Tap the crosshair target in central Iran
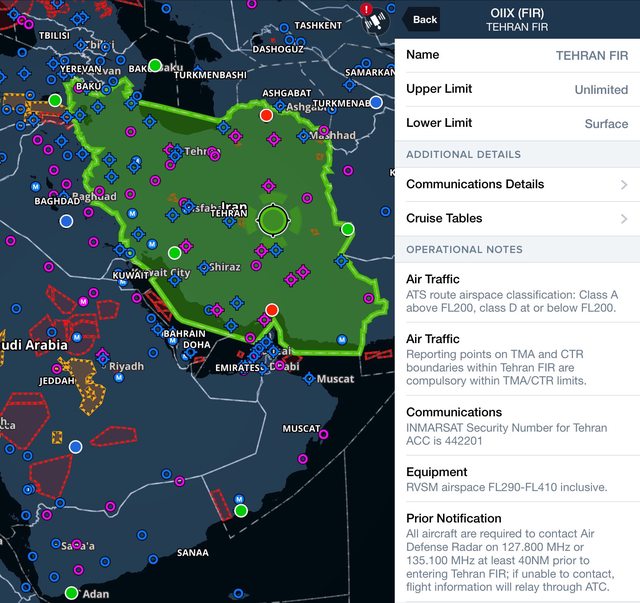Screen dimensions: 640x603 [273, 219]
